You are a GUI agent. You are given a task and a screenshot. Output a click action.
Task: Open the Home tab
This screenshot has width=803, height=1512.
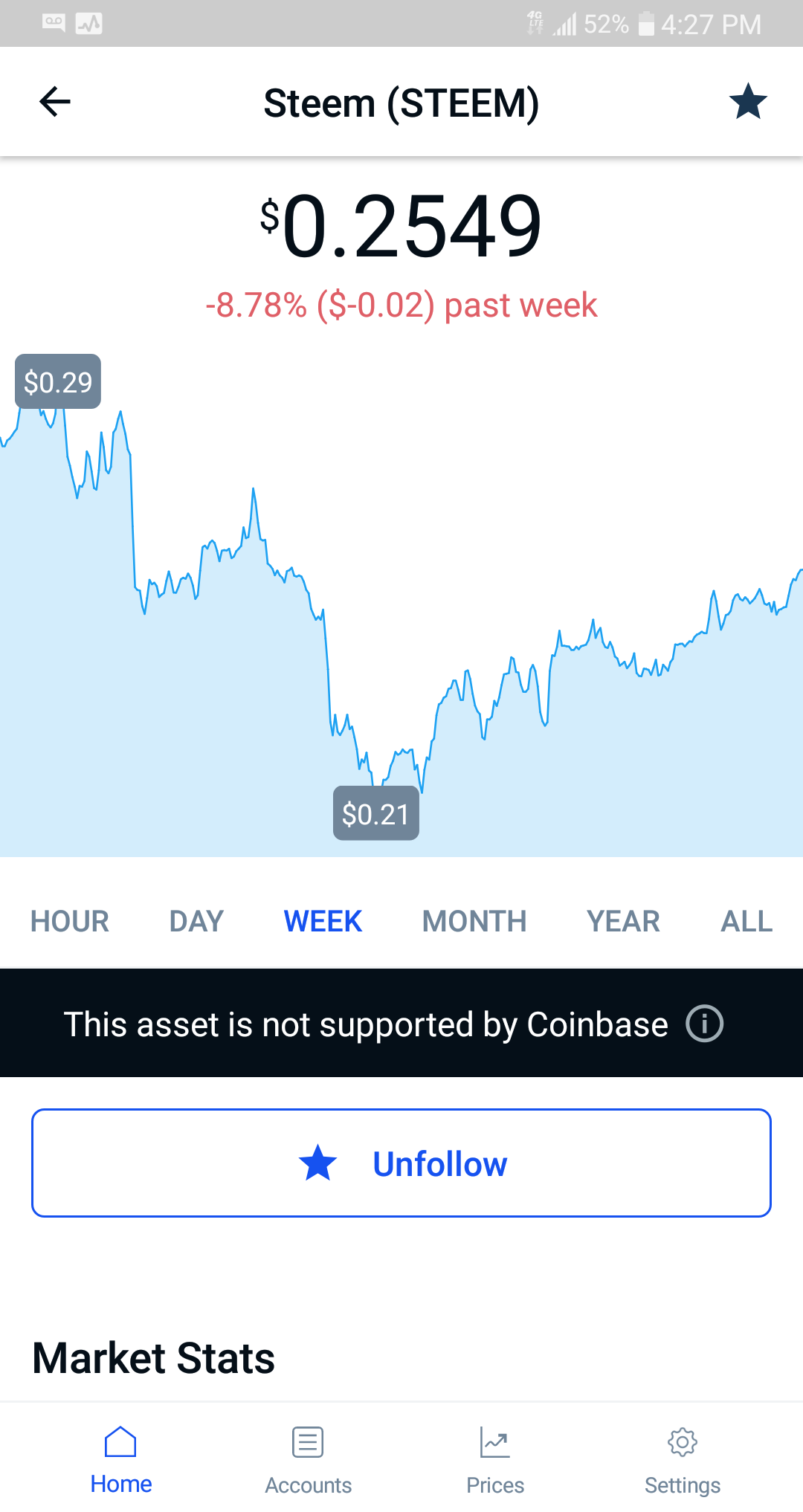click(120, 1460)
